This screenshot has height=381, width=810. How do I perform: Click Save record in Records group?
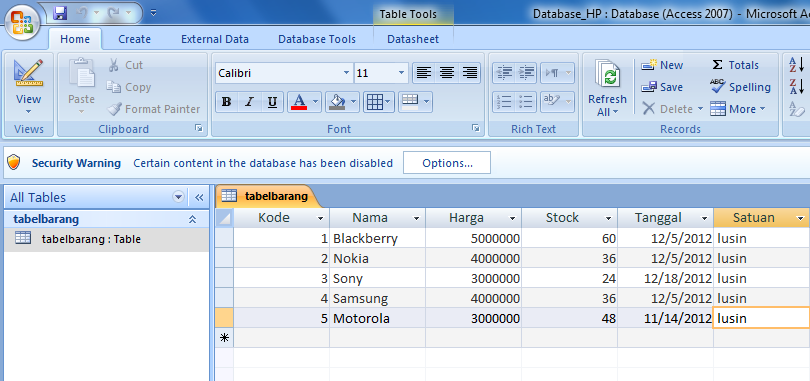tap(662, 87)
